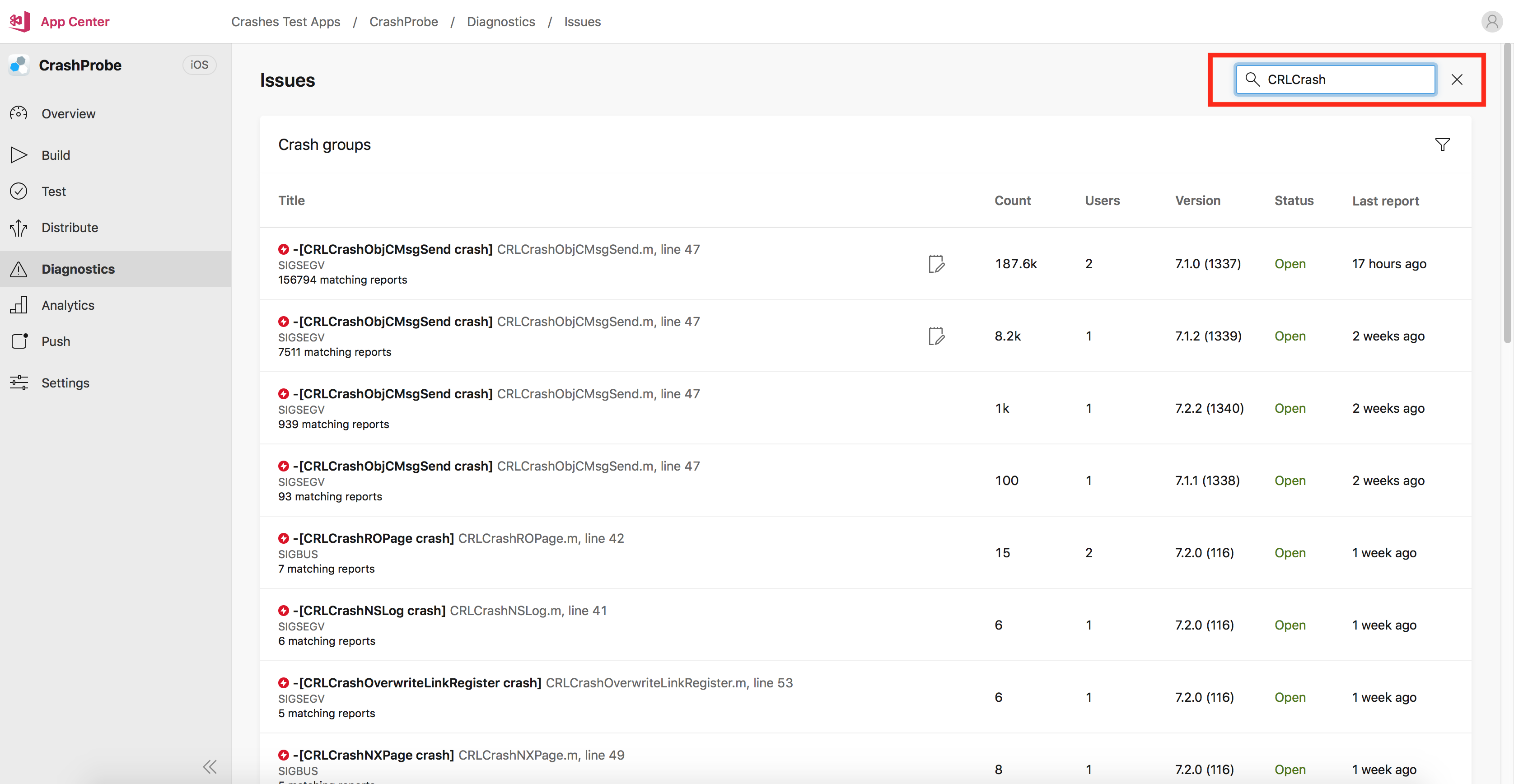Click the user profile icon top right
The image size is (1514, 784).
point(1491,21)
